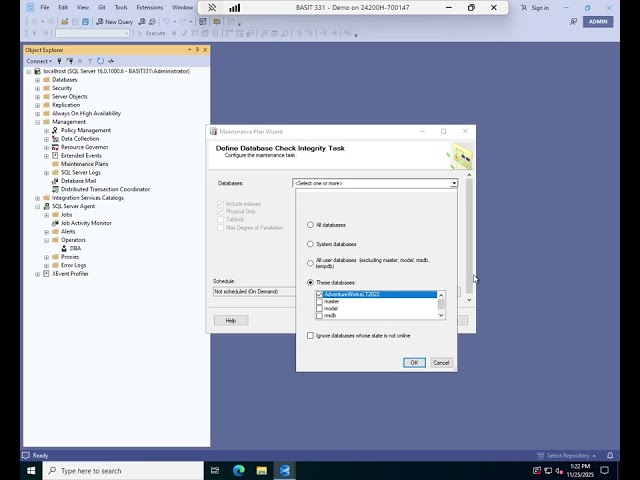Check the master database checkbox

coord(319,302)
